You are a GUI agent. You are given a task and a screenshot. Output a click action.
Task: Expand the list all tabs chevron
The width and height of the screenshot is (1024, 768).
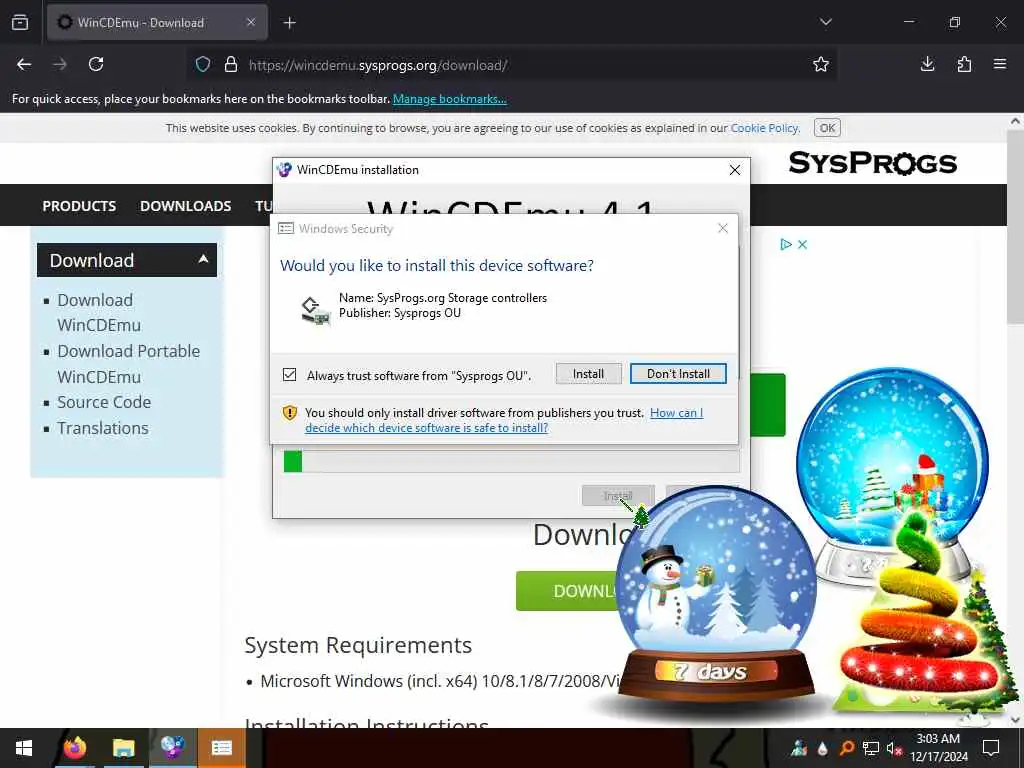[825, 22]
